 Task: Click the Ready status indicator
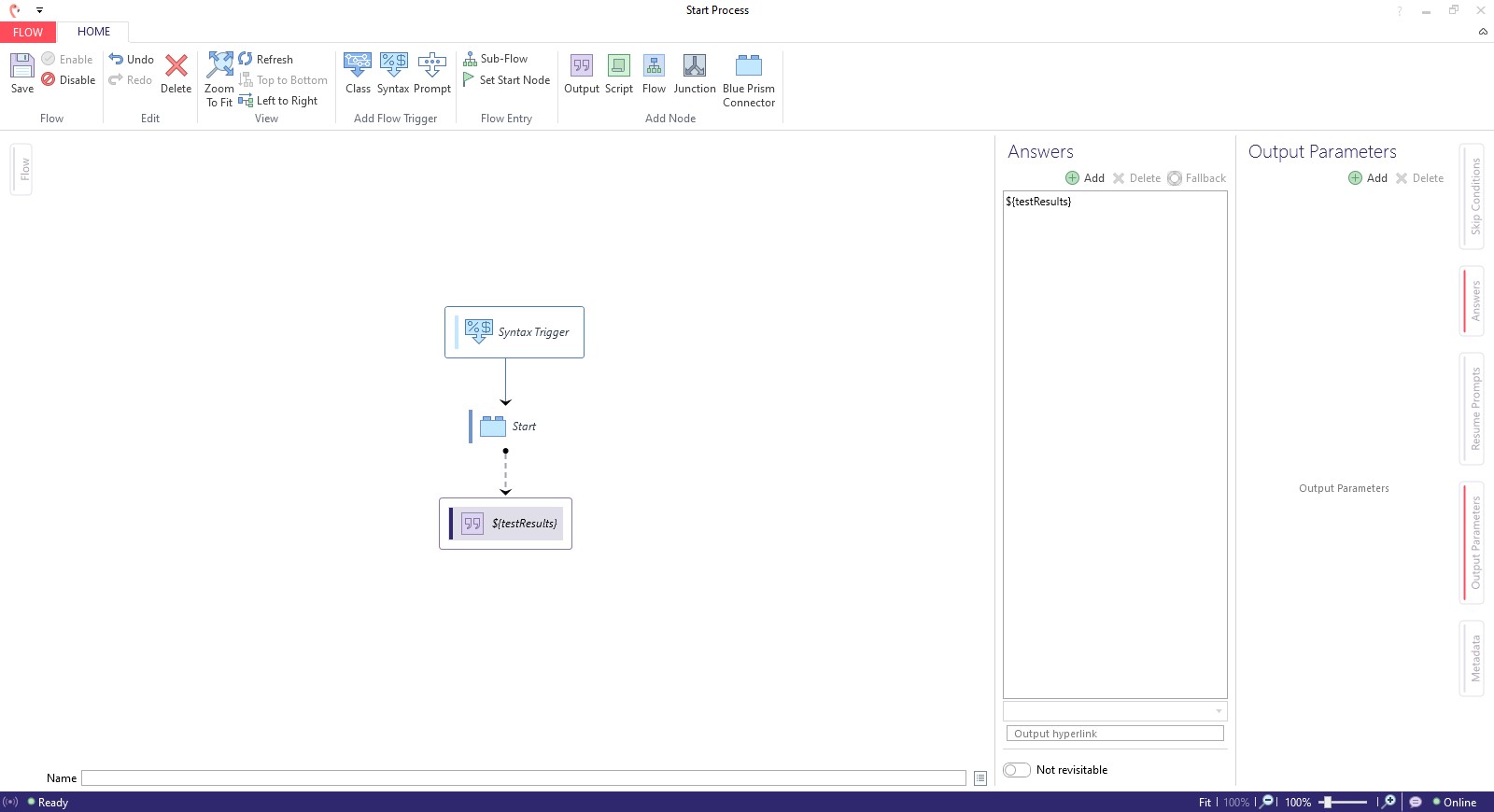click(x=48, y=803)
